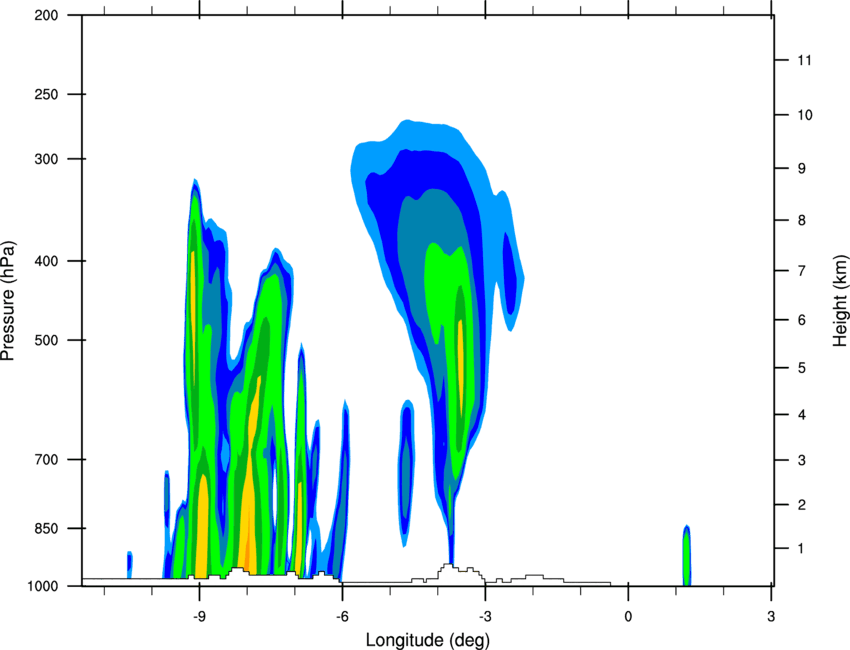Click the 'Longitude (deg)' axis title
This screenshot has width=850, height=650.
click(x=428, y=640)
